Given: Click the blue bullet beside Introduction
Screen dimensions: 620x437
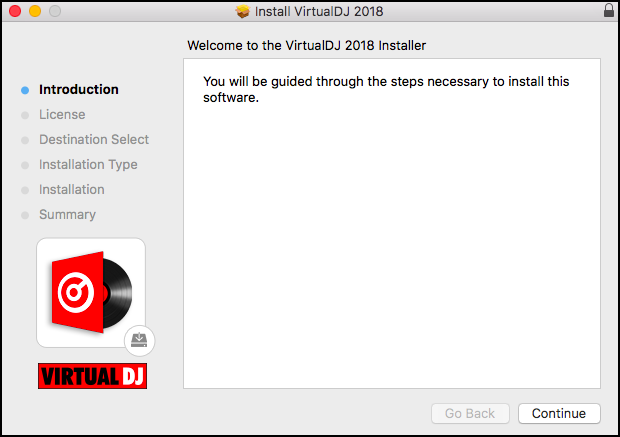Looking at the screenshot, I should [25, 90].
